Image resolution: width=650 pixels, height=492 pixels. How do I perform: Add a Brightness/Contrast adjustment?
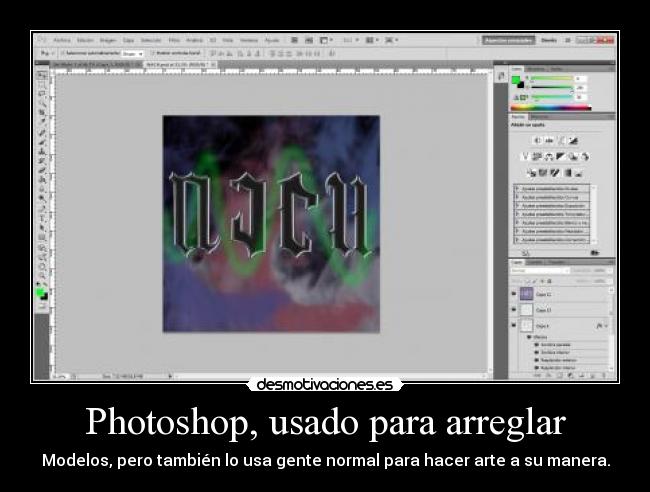coord(538,141)
